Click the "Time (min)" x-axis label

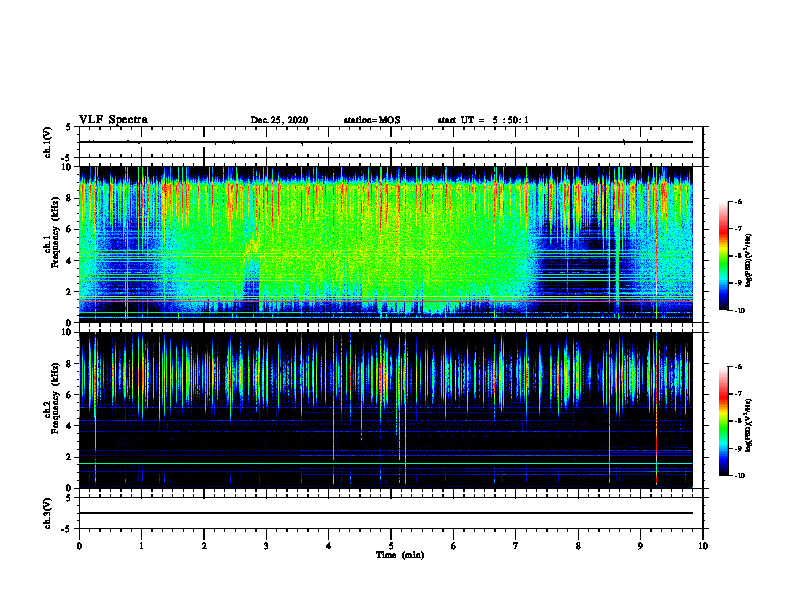point(400,555)
